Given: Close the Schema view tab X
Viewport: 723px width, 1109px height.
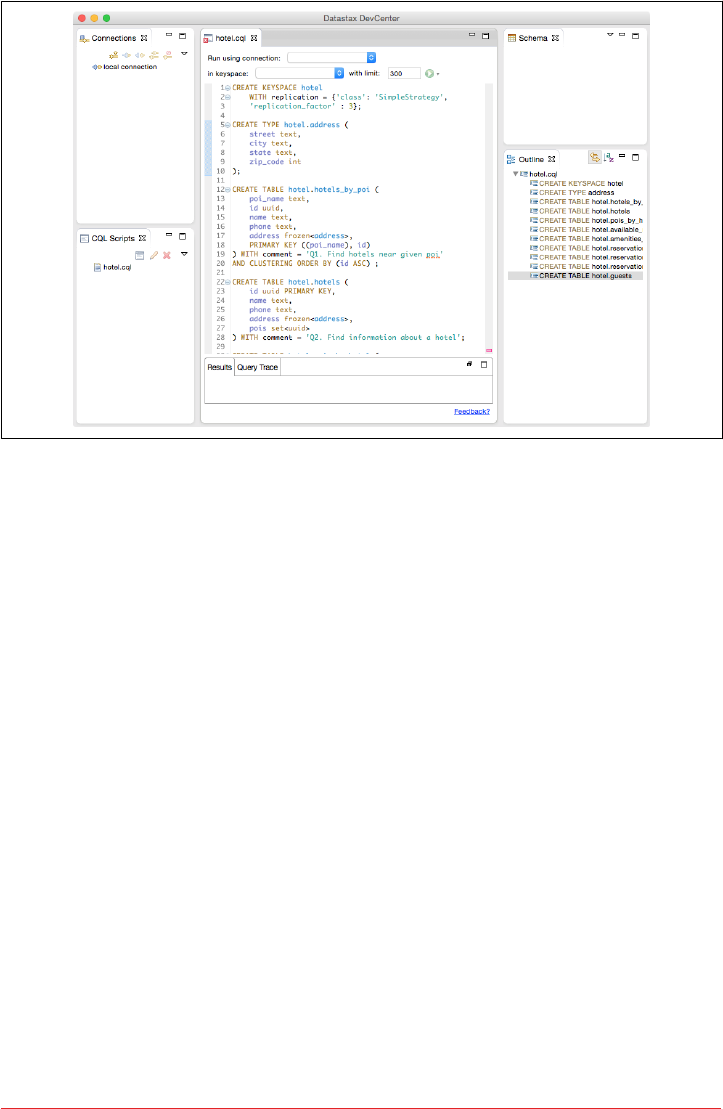Looking at the screenshot, I should coord(555,38).
